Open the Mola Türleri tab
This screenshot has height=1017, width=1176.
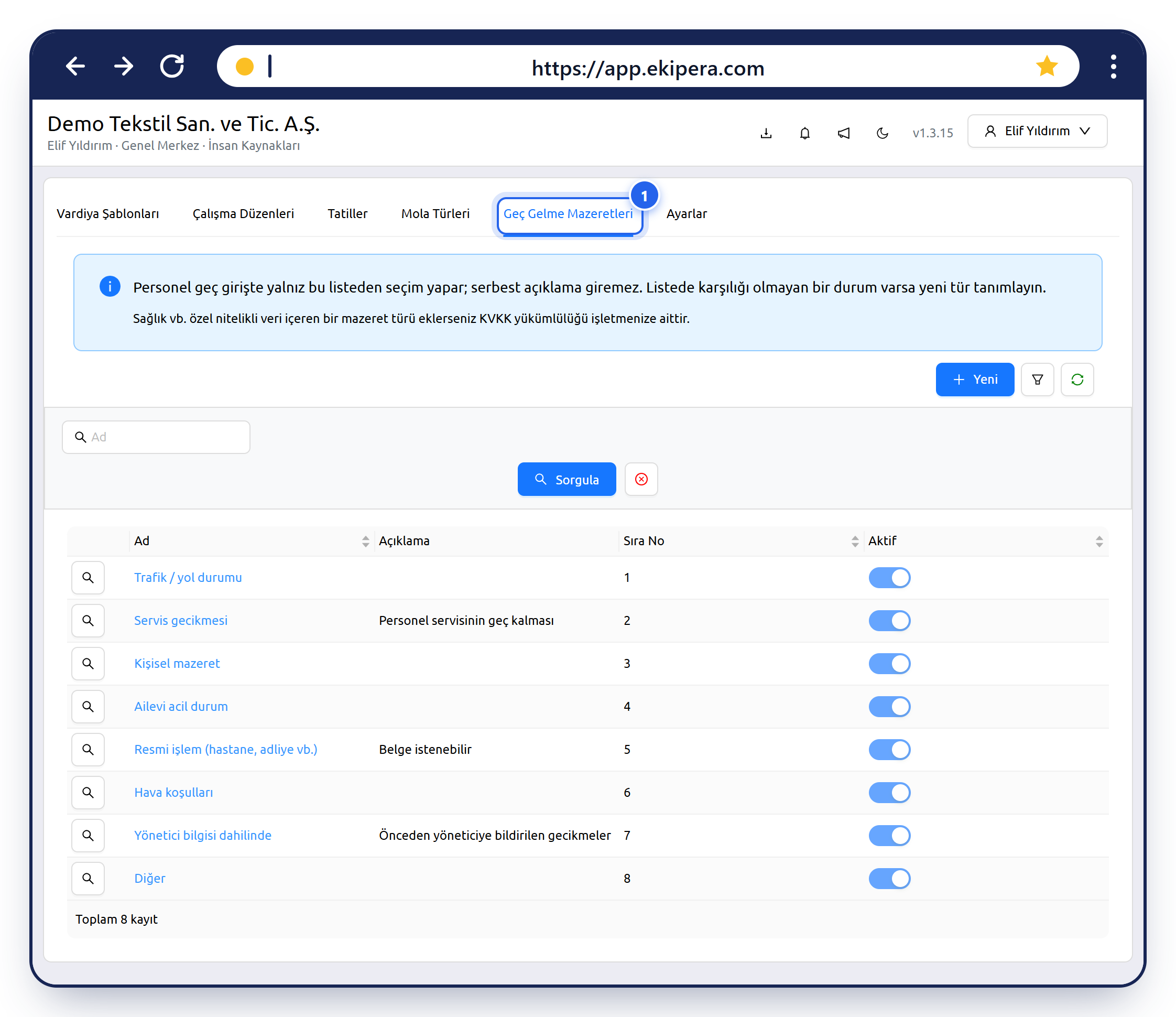[435, 213]
